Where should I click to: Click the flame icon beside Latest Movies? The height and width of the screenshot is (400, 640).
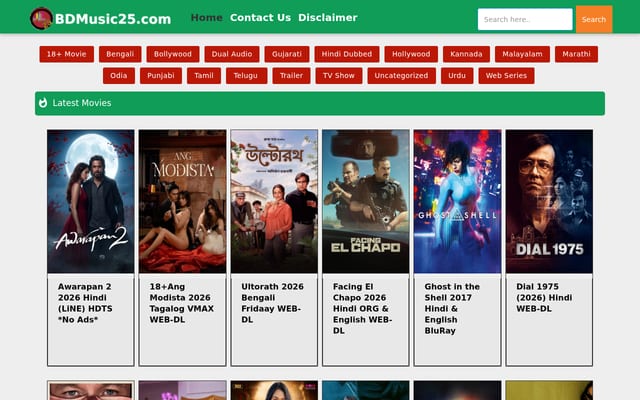coord(43,103)
